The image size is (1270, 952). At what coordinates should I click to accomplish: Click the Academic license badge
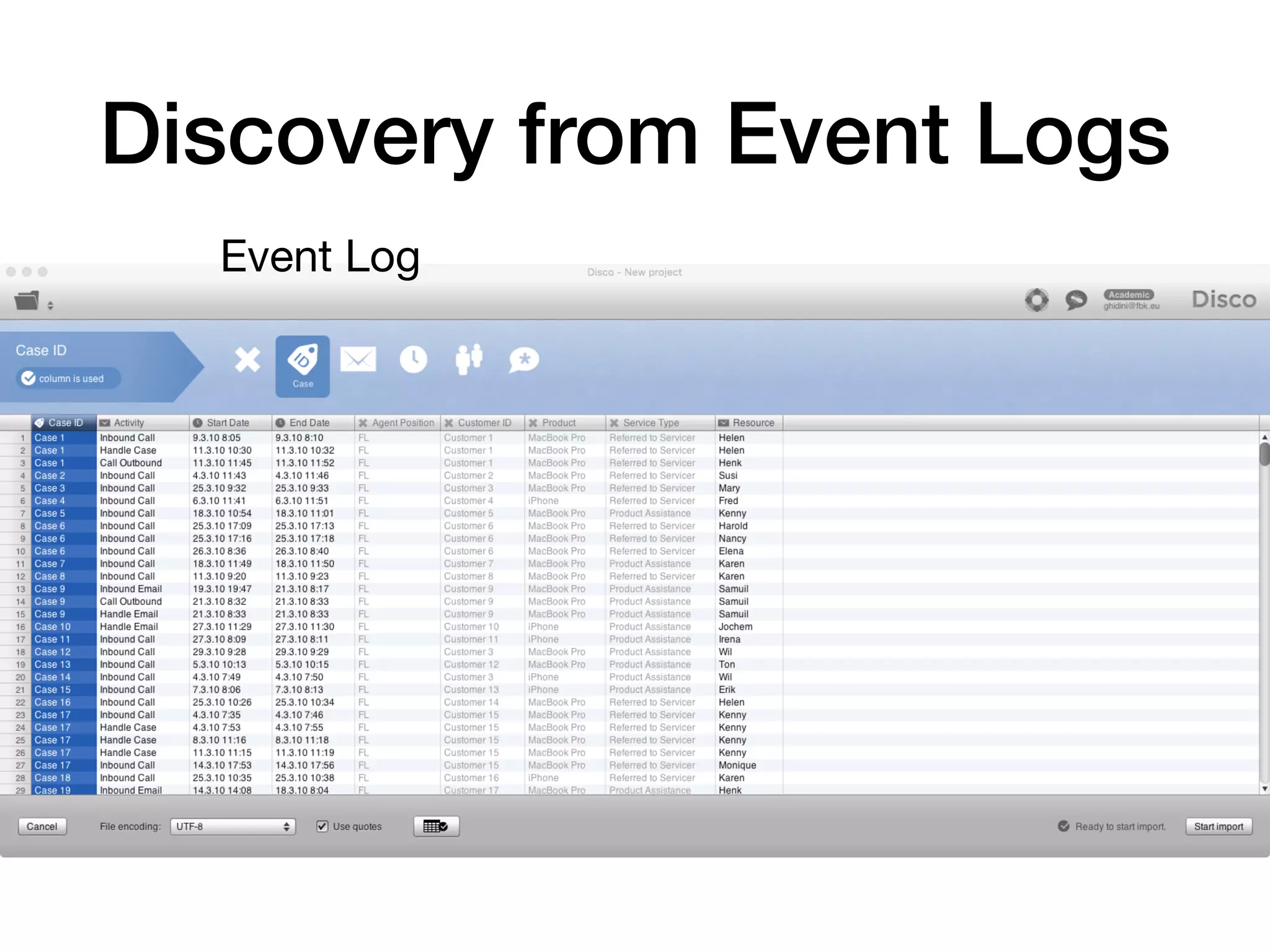[1129, 295]
